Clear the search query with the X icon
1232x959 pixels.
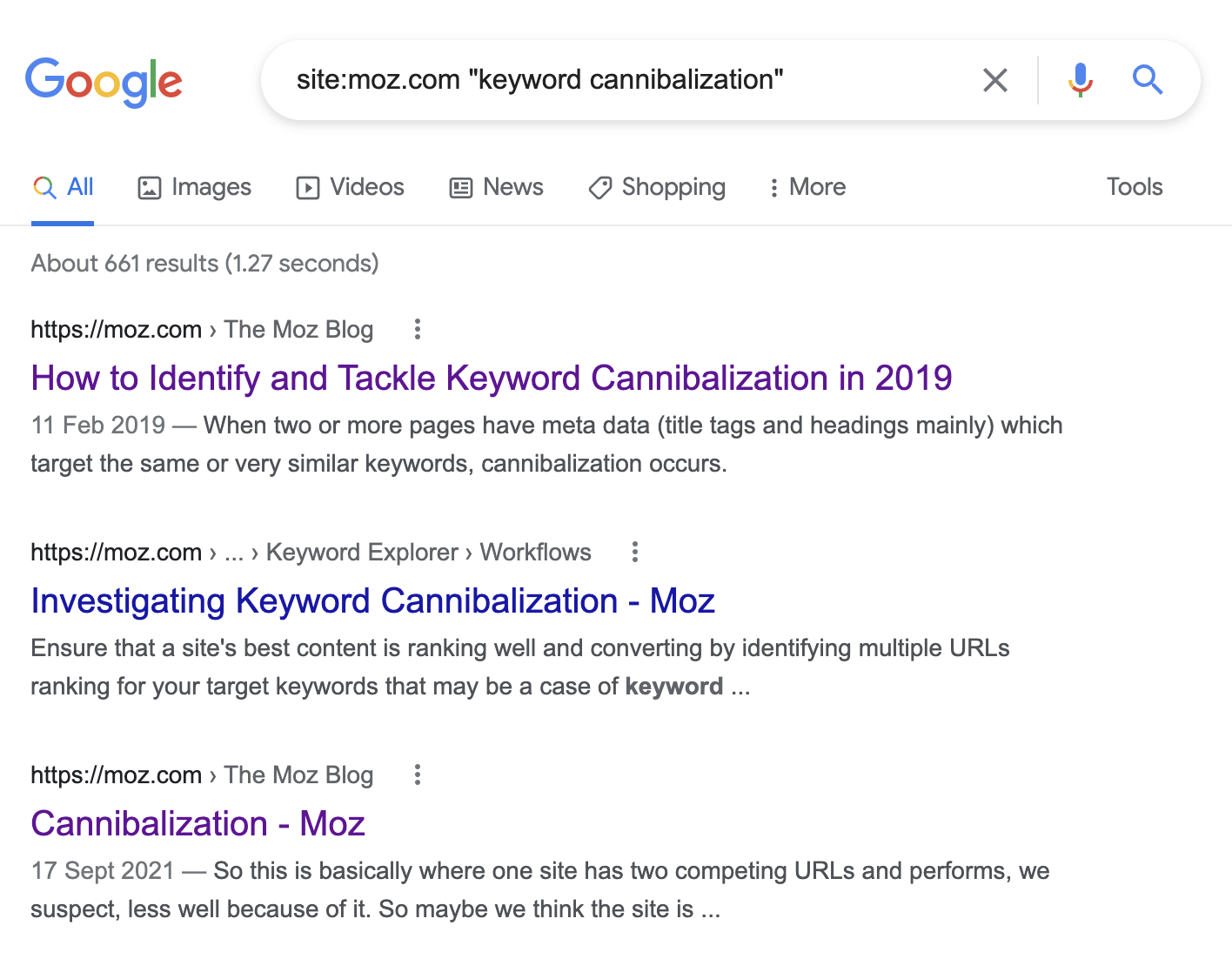click(x=994, y=79)
